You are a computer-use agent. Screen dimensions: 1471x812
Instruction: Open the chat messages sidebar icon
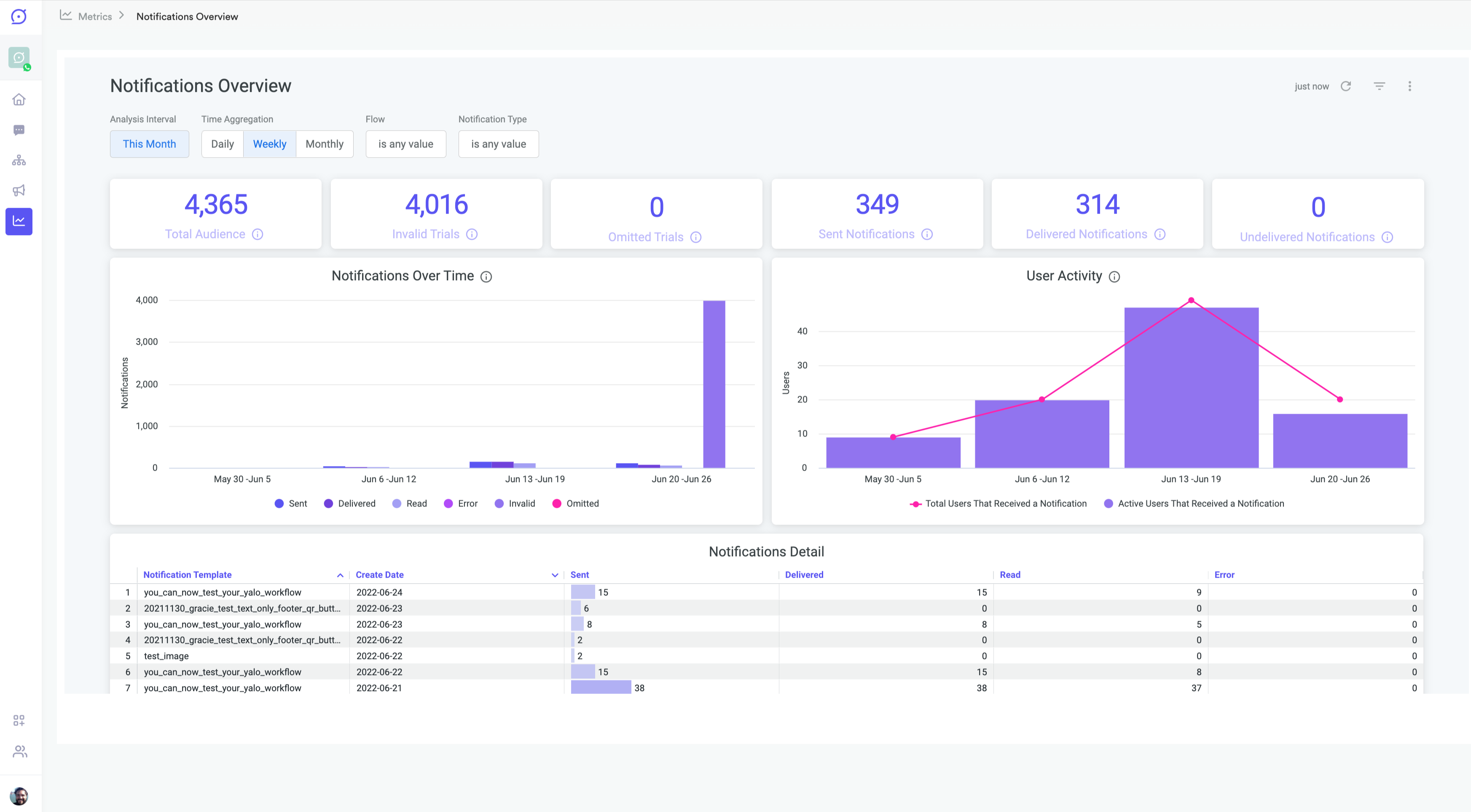pyautogui.click(x=19, y=130)
